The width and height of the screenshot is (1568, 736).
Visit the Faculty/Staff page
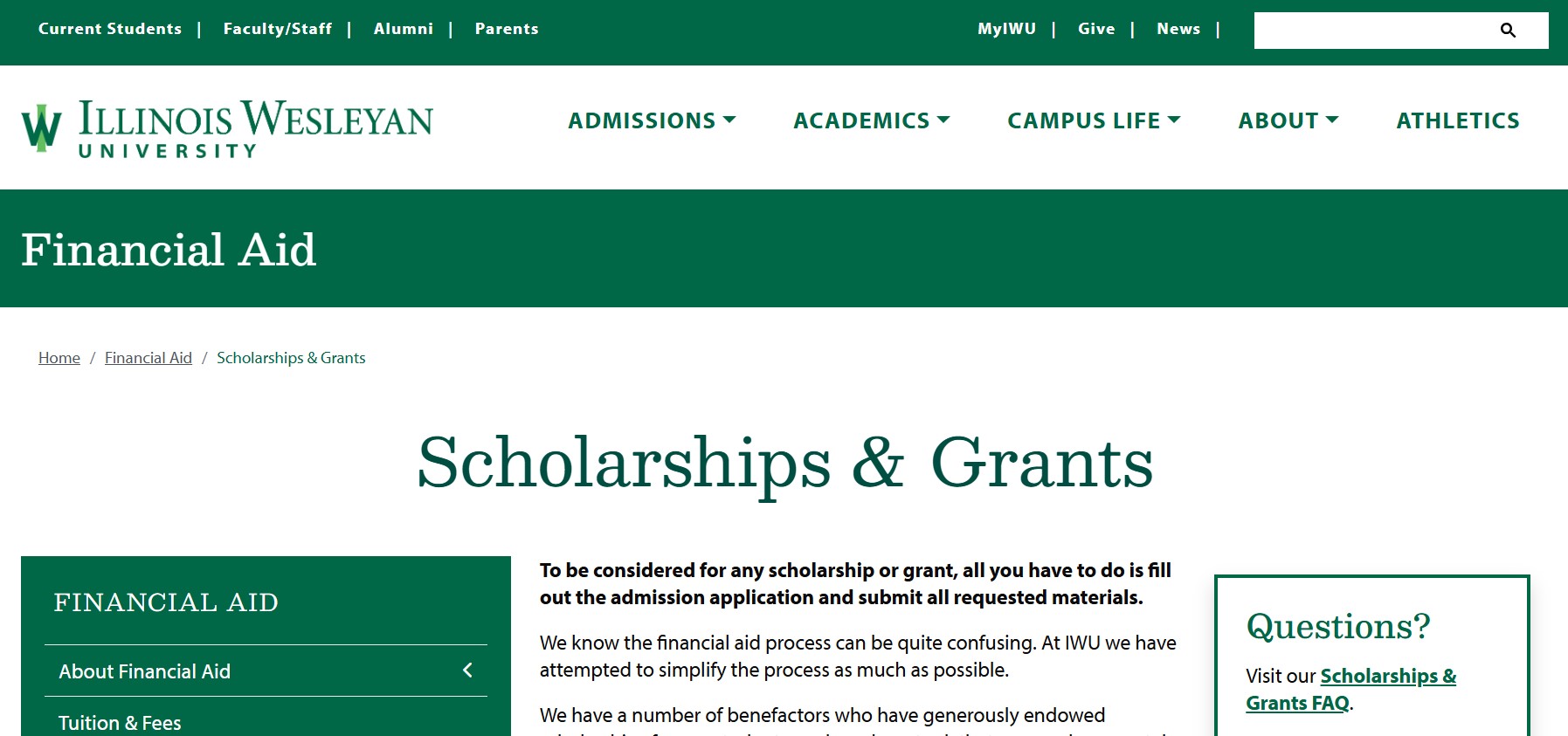click(x=277, y=29)
